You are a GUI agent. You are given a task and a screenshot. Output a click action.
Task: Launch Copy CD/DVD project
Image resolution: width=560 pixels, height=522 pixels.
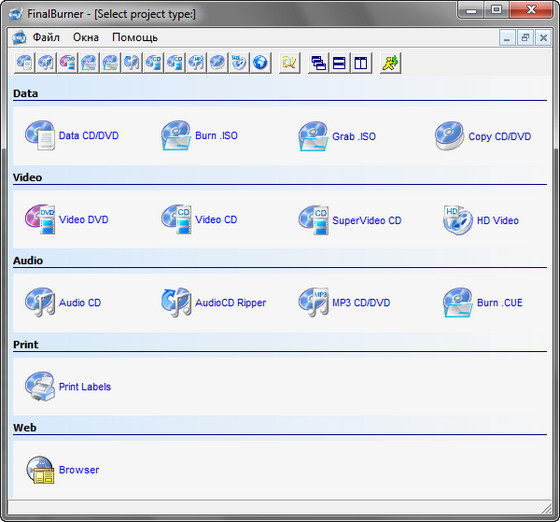point(483,136)
